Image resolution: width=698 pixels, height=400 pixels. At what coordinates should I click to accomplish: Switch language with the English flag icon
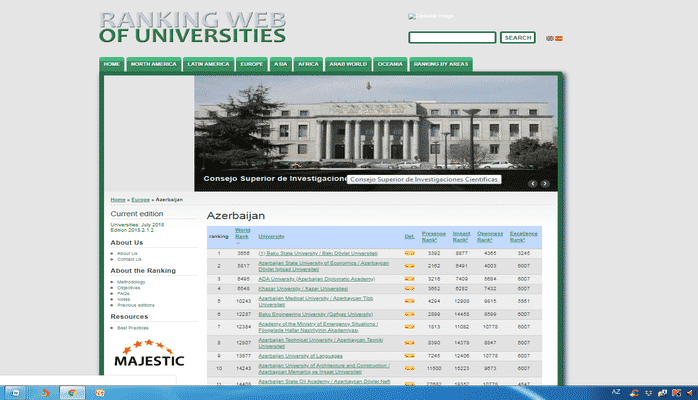click(549, 38)
